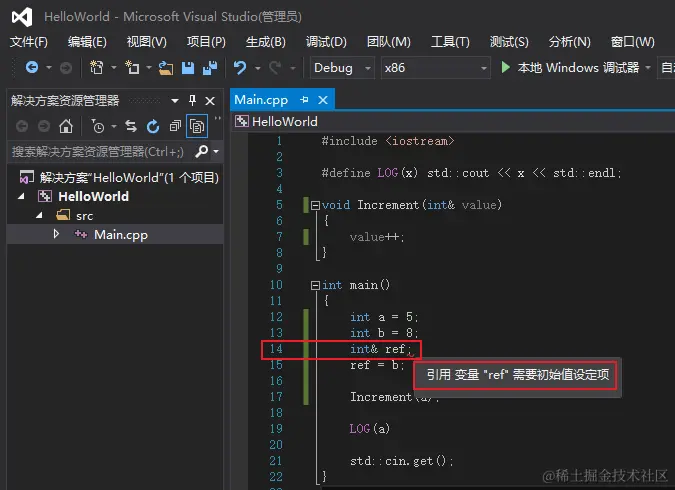Collapse the main function code block
675x490 pixels.
pyautogui.click(x=315, y=285)
